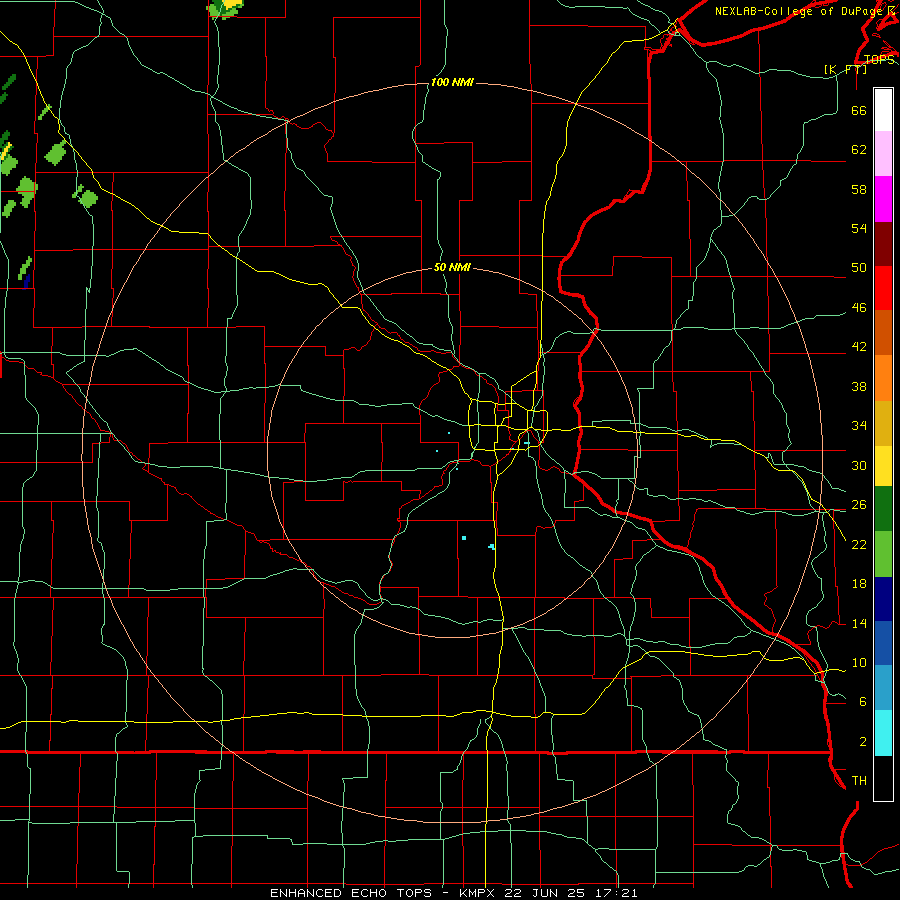
Task: Click the "46" legend value
Action: [859, 308]
